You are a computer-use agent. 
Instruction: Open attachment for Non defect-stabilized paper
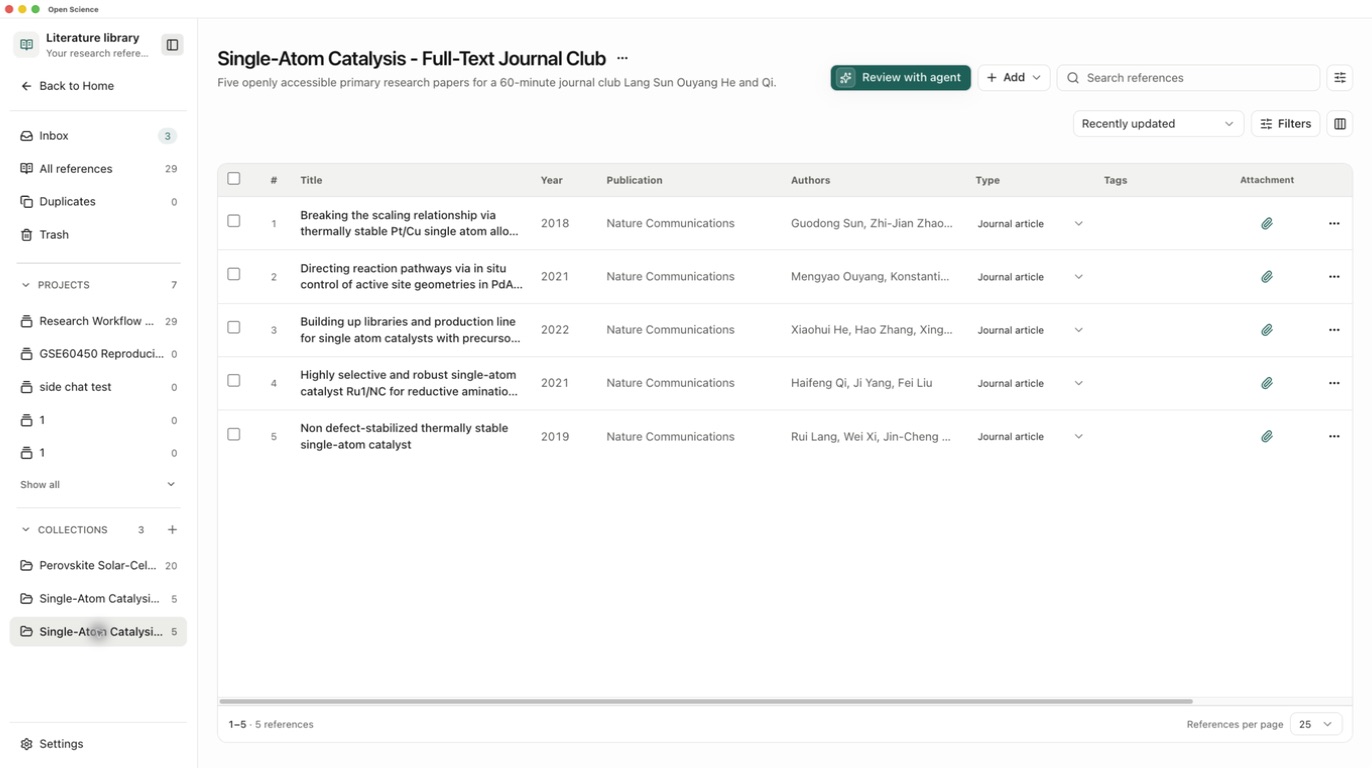coord(1267,437)
